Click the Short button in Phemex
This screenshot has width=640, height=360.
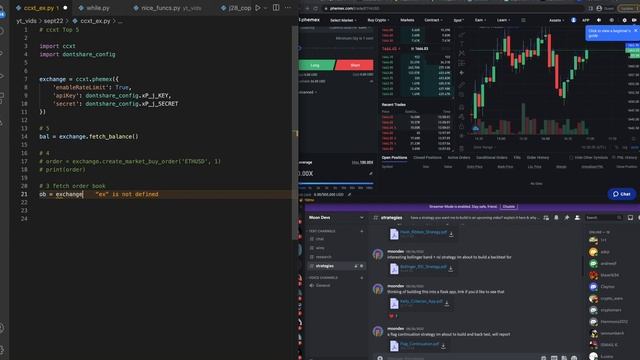click(354, 65)
